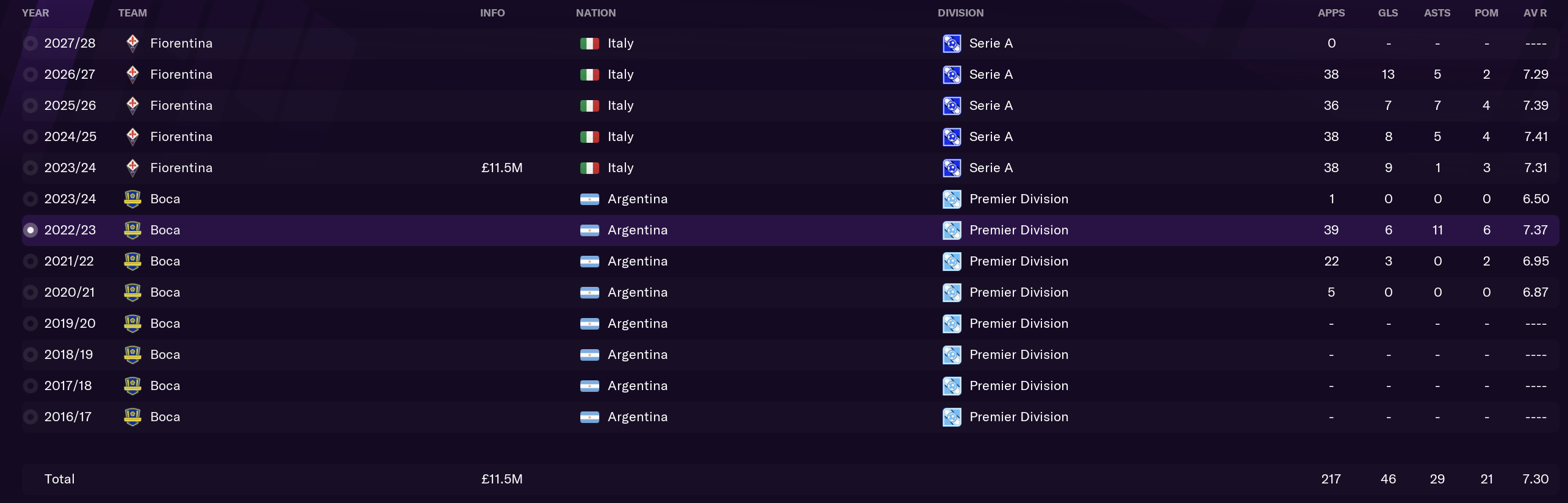Open Fiorentina team link in 2023/24 row
The height and width of the screenshot is (503, 1568).
click(x=181, y=168)
